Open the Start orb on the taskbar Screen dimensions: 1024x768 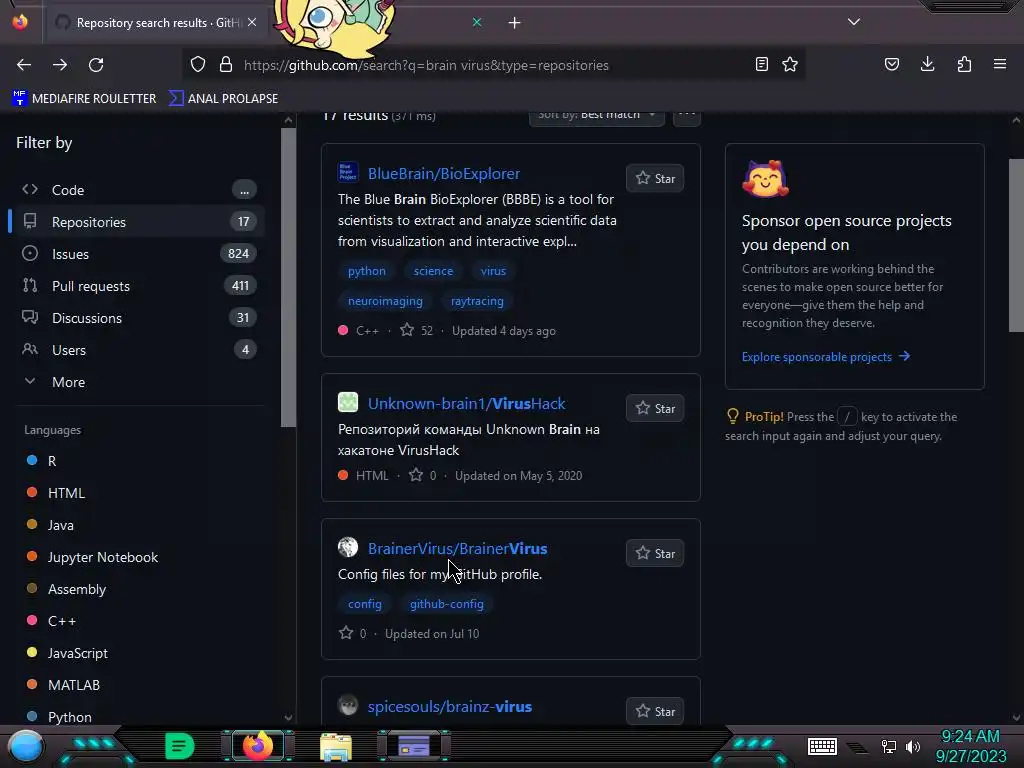(25, 746)
